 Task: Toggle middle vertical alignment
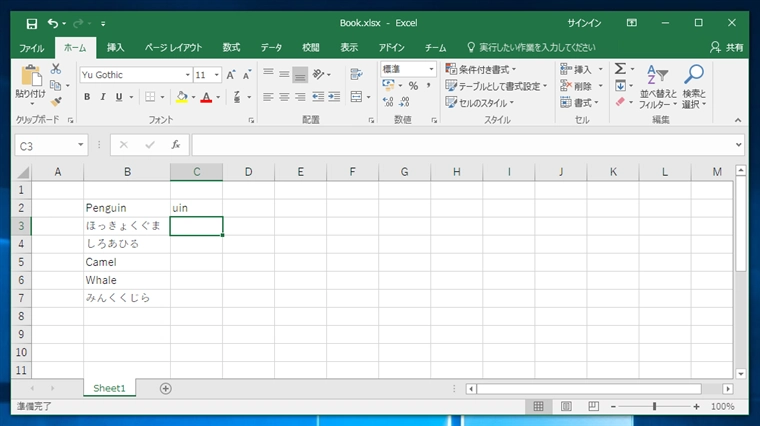pyautogui.click(x=284, y=73)
